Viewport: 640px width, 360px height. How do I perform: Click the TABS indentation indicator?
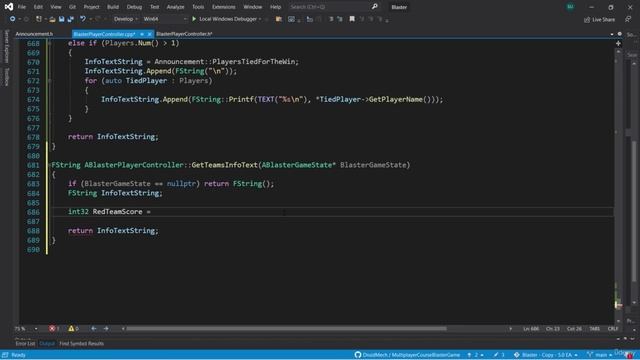point(595,329)
